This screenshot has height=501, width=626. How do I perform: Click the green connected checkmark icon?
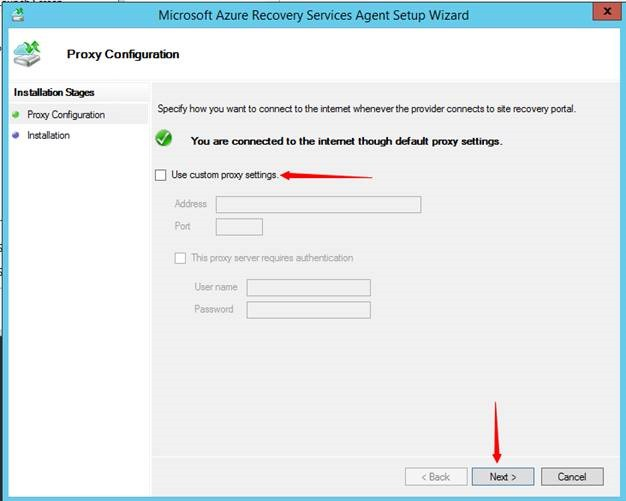164,140
